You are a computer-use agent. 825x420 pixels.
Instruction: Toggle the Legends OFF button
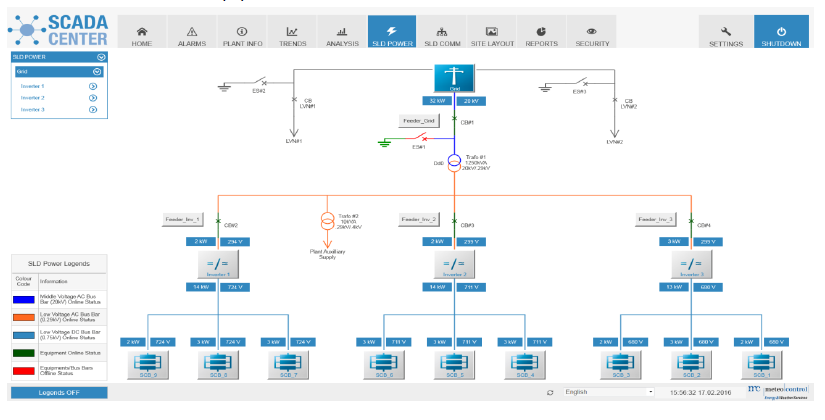pos(58,392)
